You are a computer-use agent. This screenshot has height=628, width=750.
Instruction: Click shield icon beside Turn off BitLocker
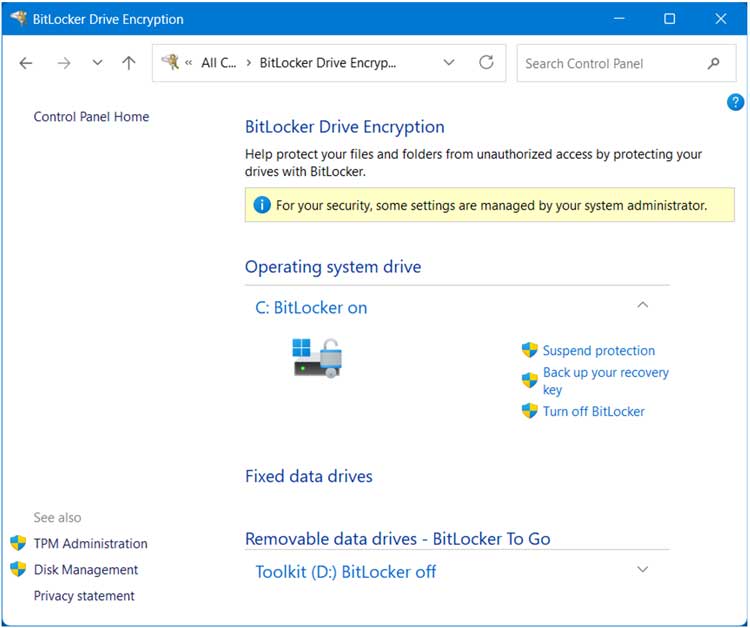click(529, 411)
